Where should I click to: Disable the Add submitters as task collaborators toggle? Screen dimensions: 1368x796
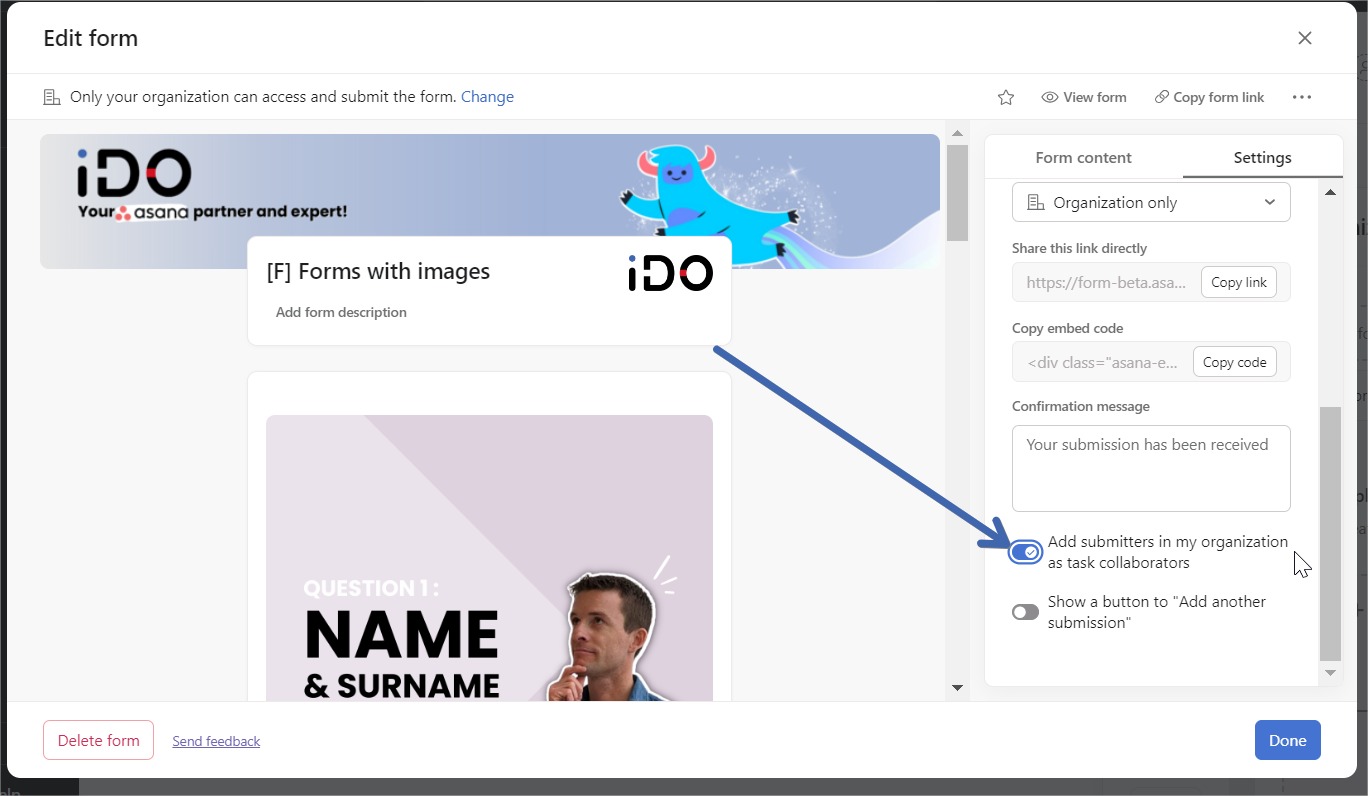pyautogui.click(x=1025, y=551)
